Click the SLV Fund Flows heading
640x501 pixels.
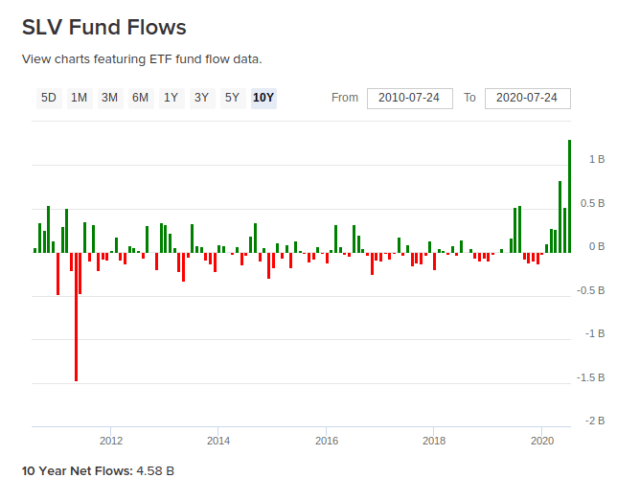[104, 28]
